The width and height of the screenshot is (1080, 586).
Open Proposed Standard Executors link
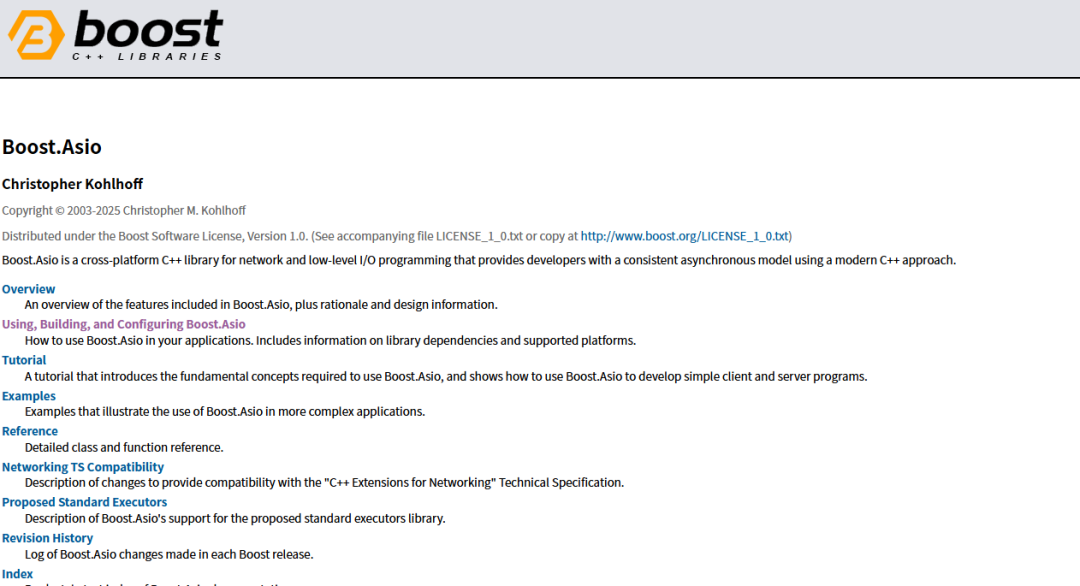click(84, 502)
